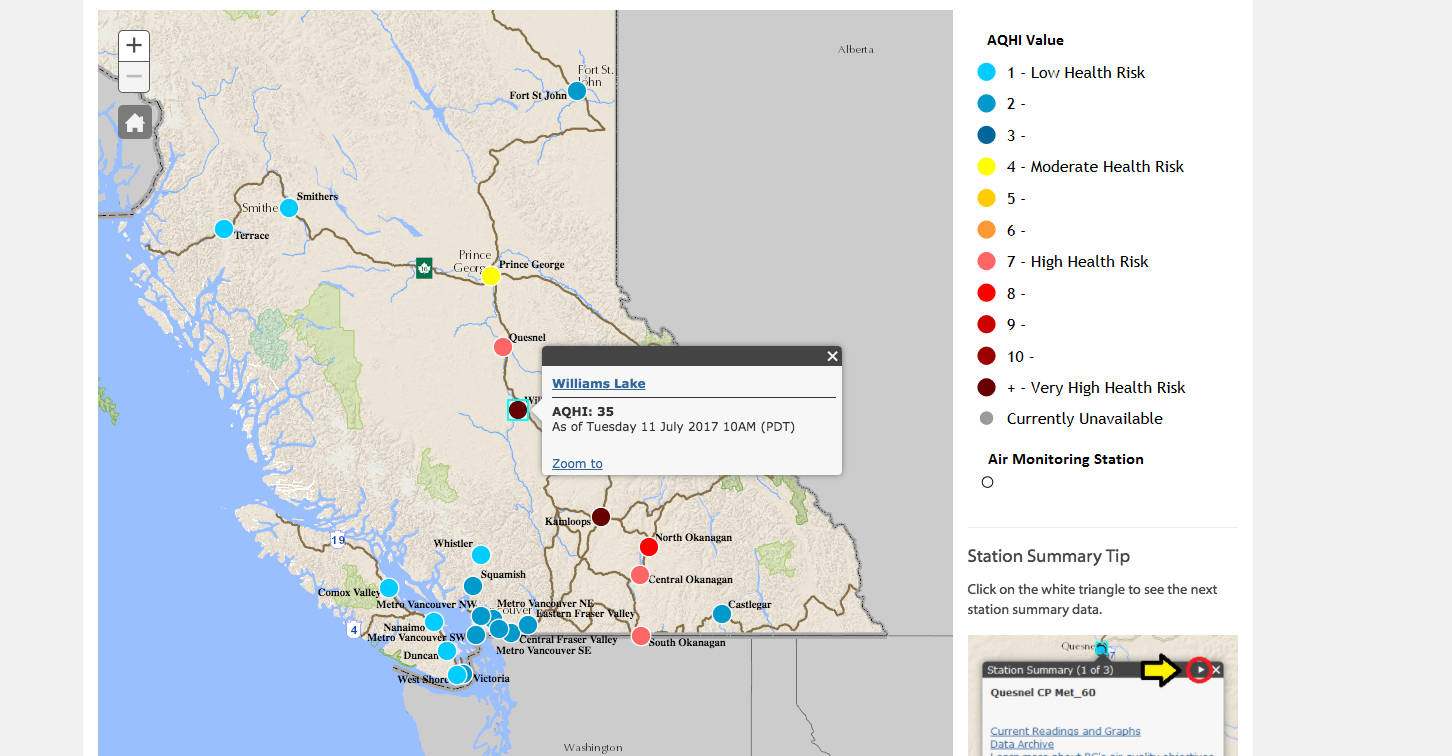Select the Duncan station marker
The image size is (1452, 756).
(447, 651)
